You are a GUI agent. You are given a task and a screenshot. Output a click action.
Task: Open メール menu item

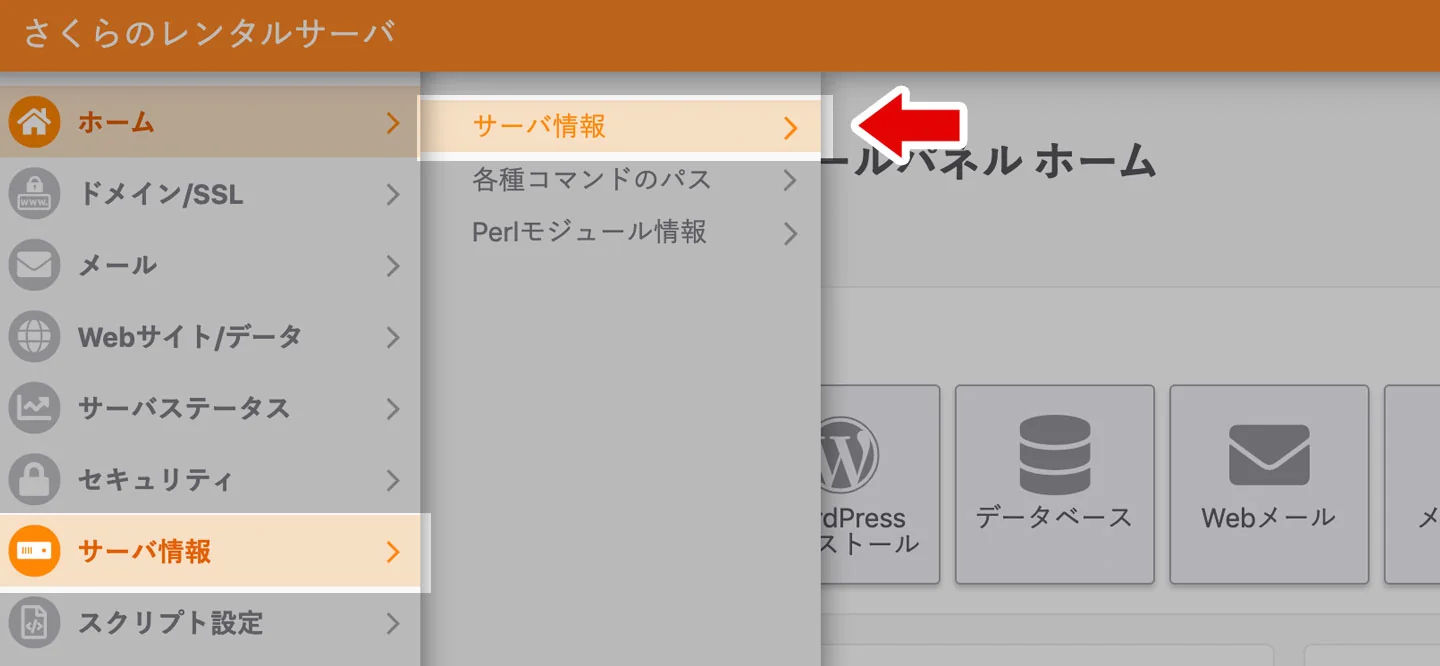[x=210, y=265]
